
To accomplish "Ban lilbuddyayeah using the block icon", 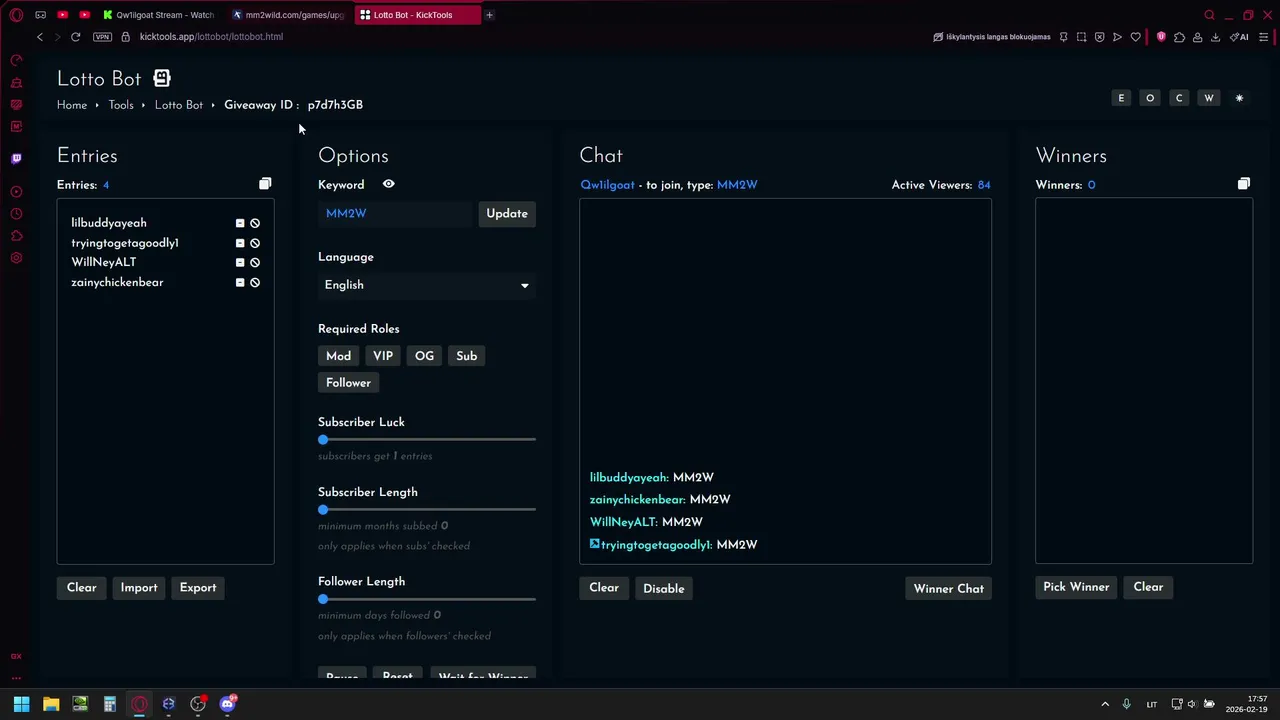I will [255, 223].
